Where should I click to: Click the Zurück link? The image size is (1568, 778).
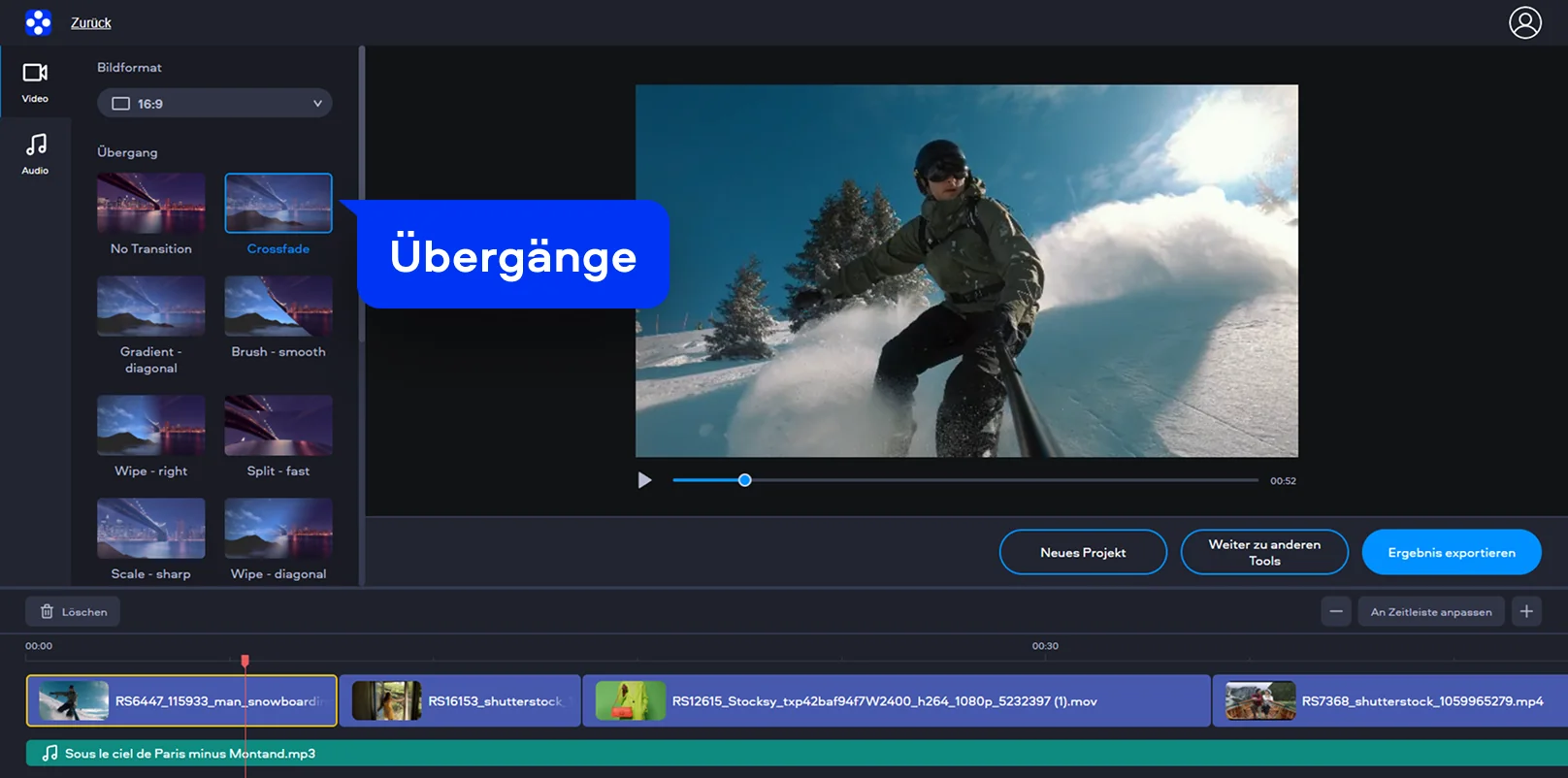coord(90,22)
